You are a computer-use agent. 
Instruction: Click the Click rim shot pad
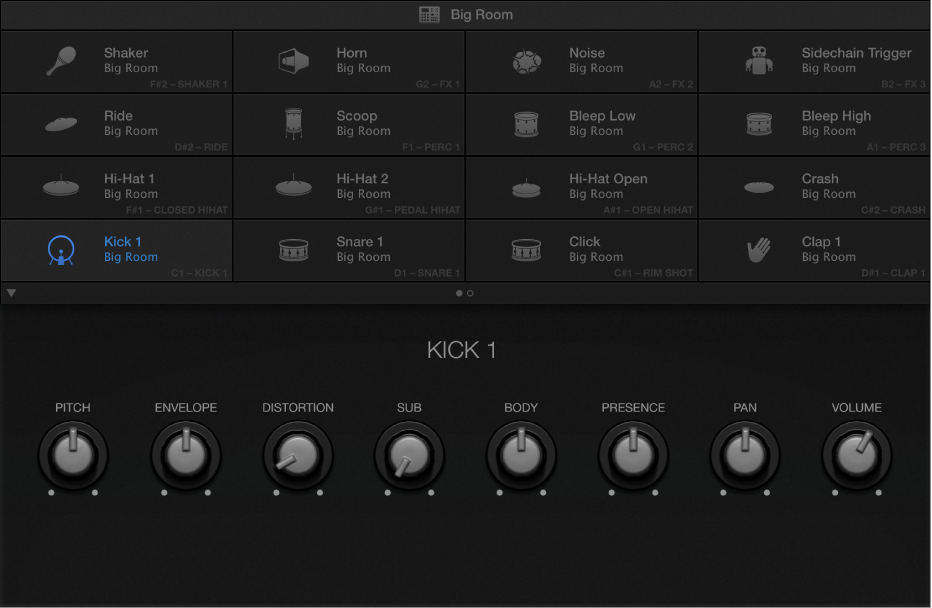[582, 249]
